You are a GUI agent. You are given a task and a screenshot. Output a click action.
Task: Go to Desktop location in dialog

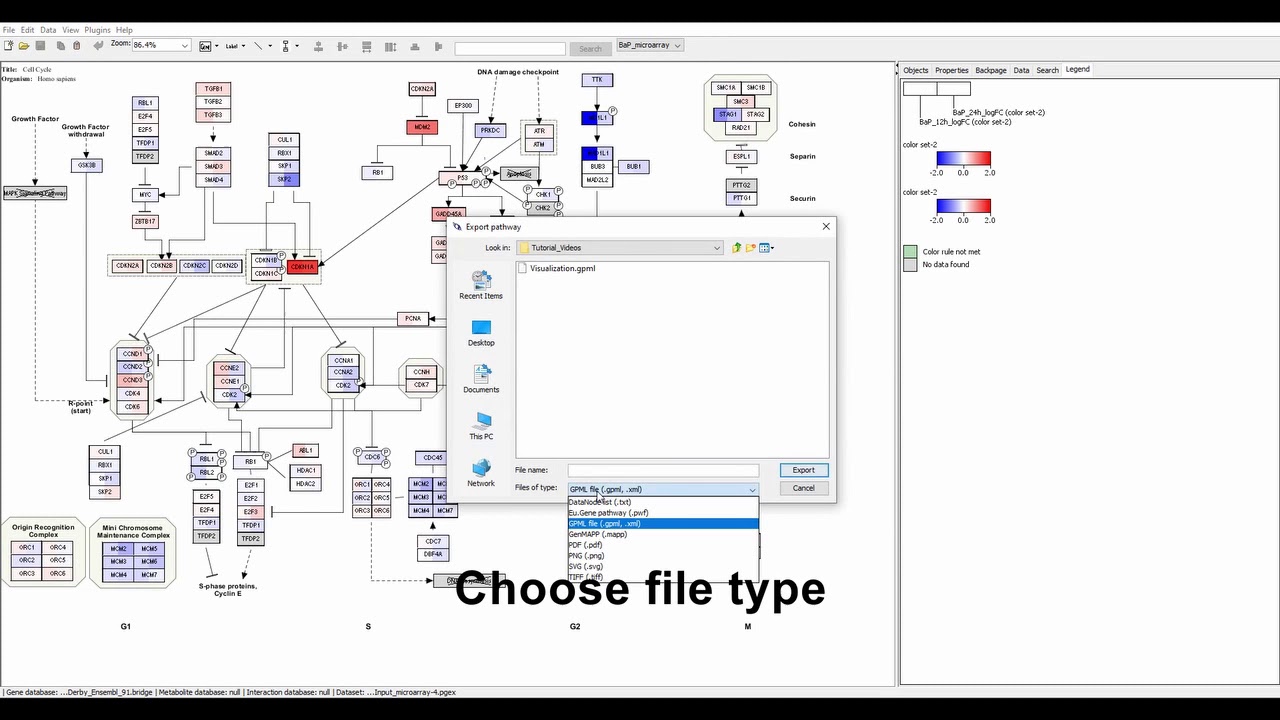pos(481,333)
